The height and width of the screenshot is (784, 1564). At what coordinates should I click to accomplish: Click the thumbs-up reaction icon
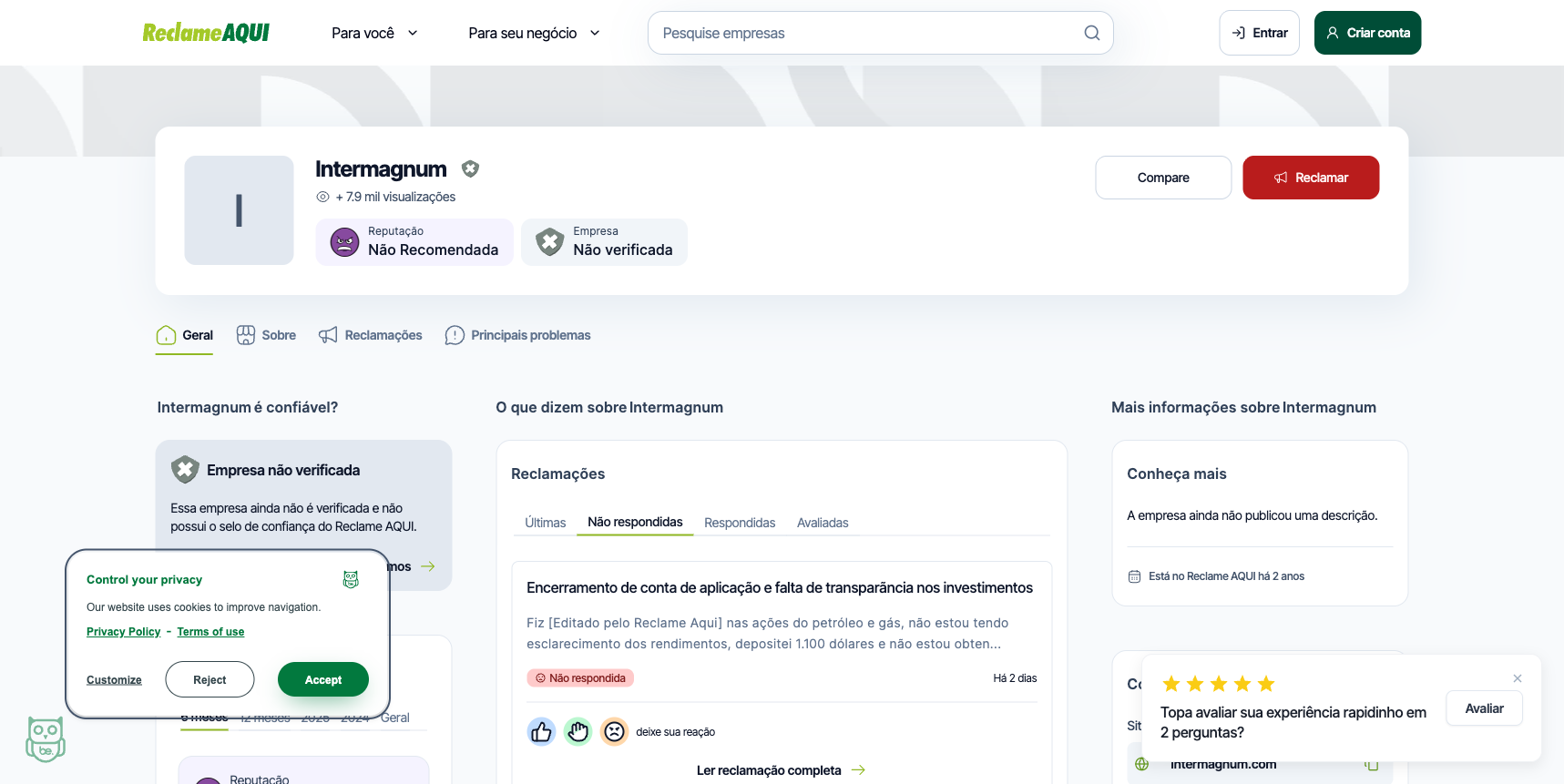pos(541,731)
